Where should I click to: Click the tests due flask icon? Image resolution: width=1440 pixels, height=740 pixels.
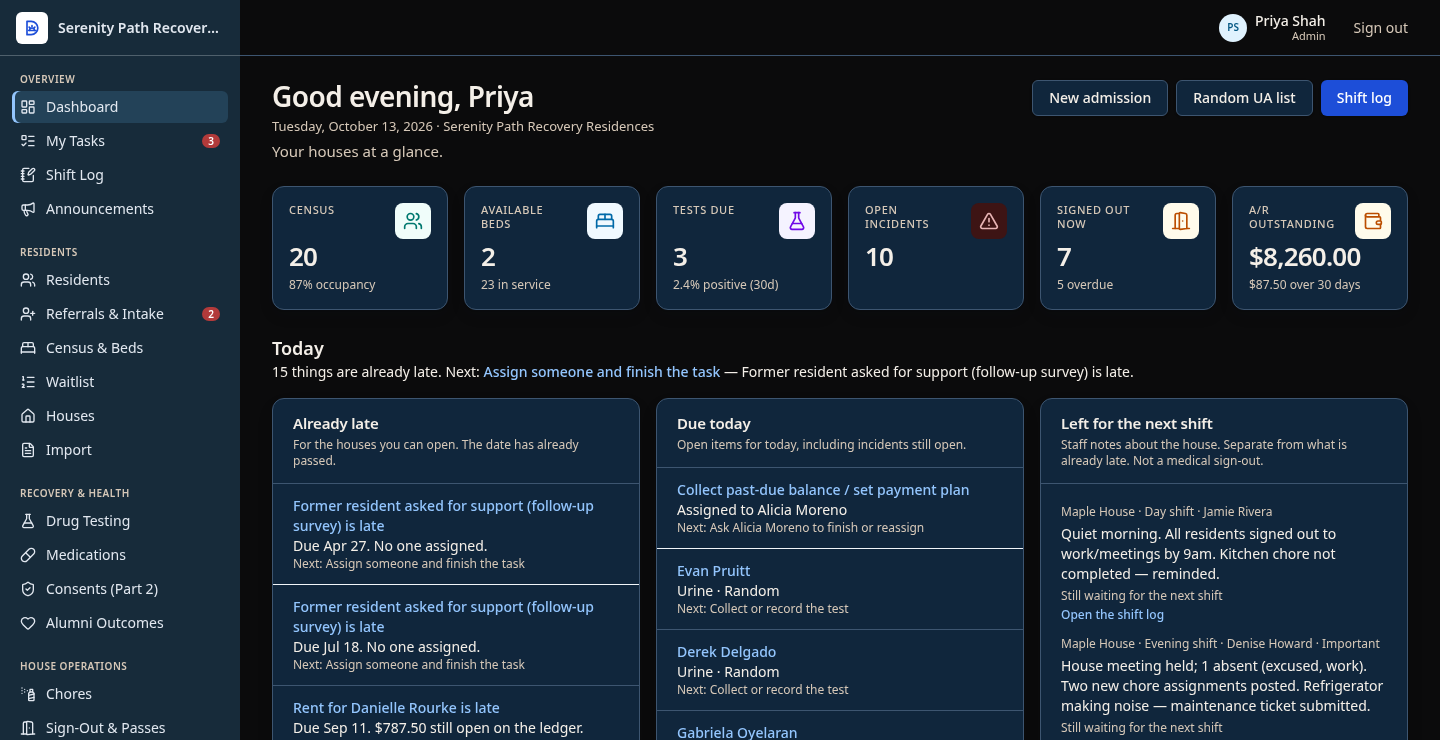pyautogui.click(x=797, y=221)
